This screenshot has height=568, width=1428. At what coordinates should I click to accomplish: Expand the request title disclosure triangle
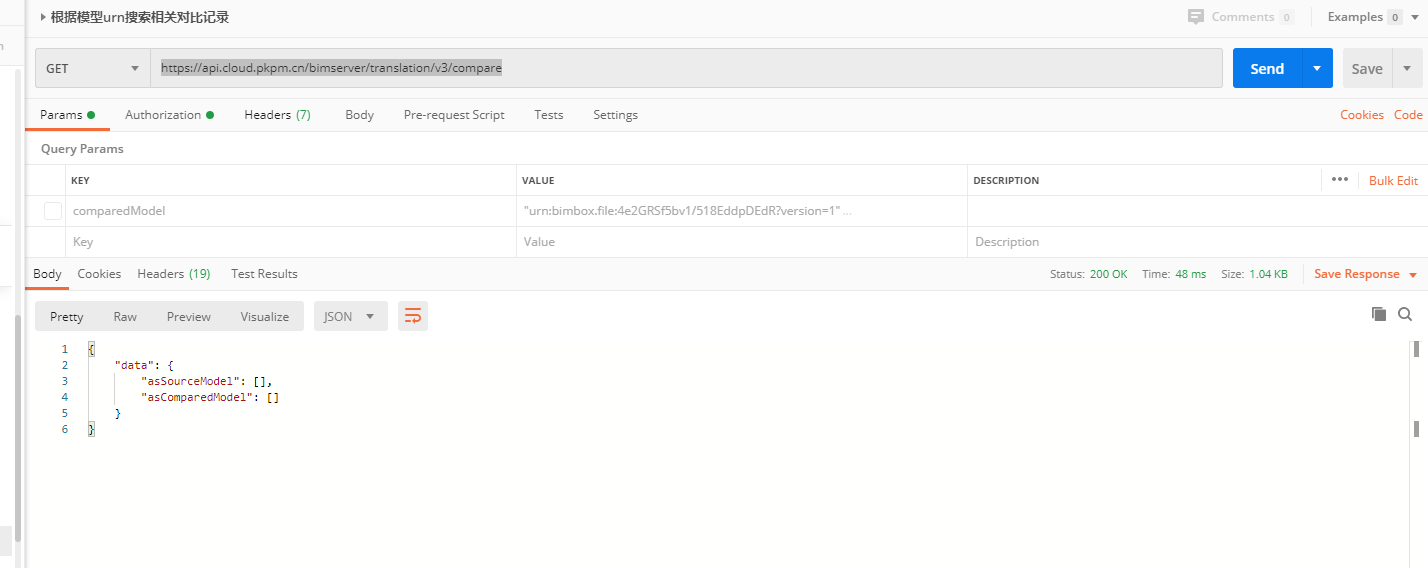43,17
